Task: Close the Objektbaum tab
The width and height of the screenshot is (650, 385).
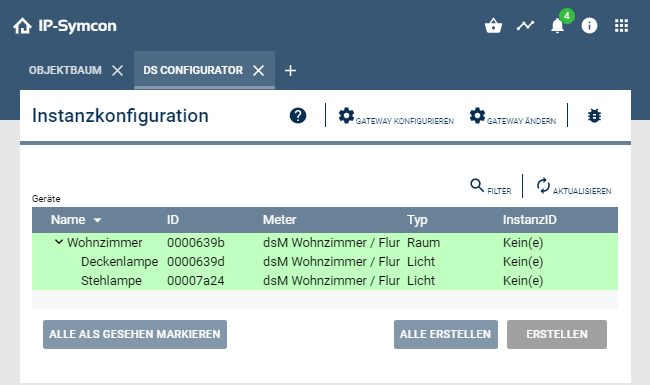Action: tap(117, 70)
